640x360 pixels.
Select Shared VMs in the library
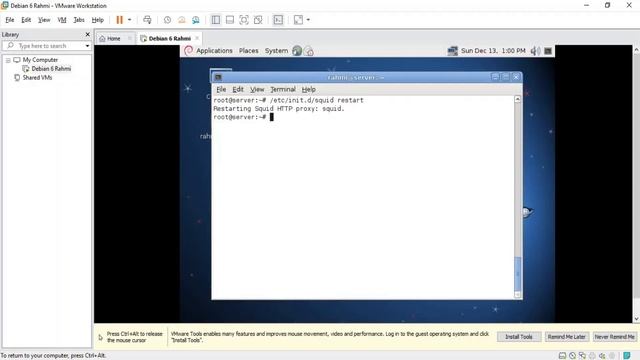[37, 78]
